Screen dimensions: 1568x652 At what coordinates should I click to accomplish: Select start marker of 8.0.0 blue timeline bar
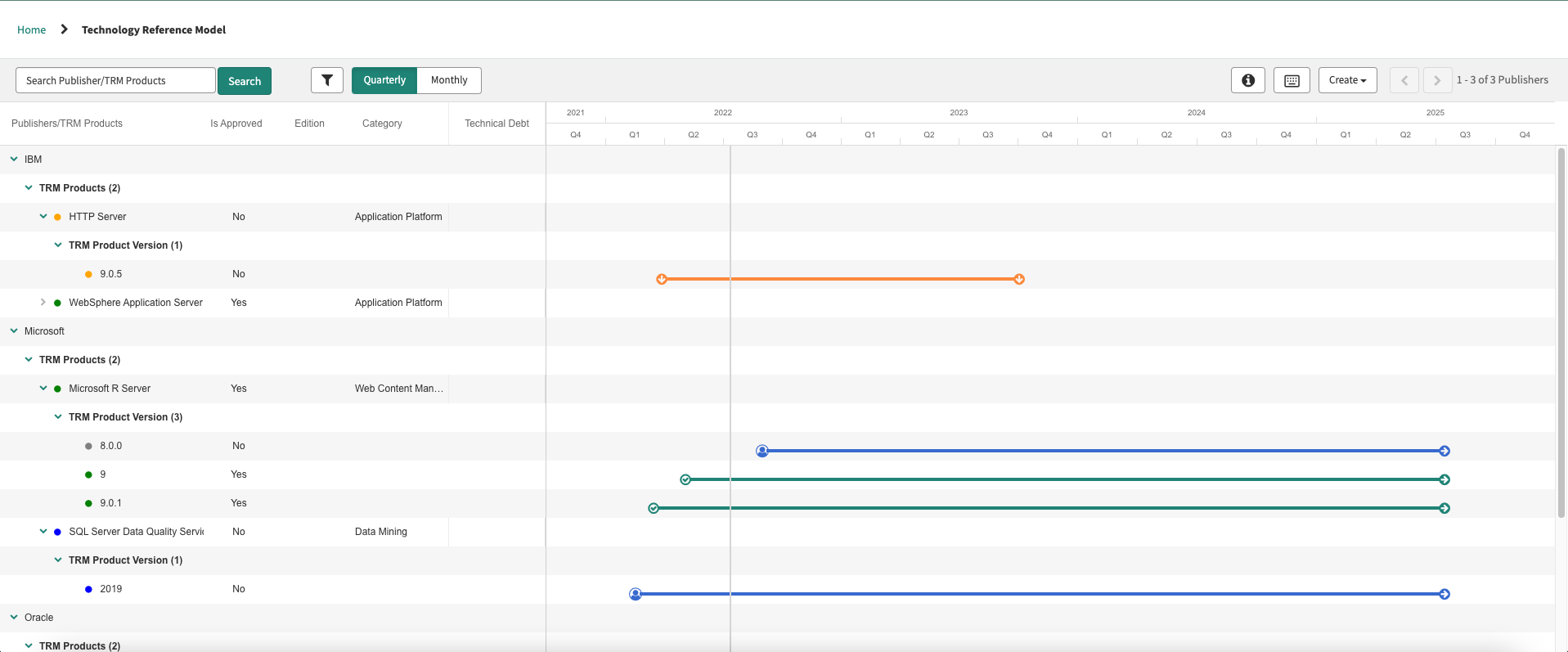[762, 451]
